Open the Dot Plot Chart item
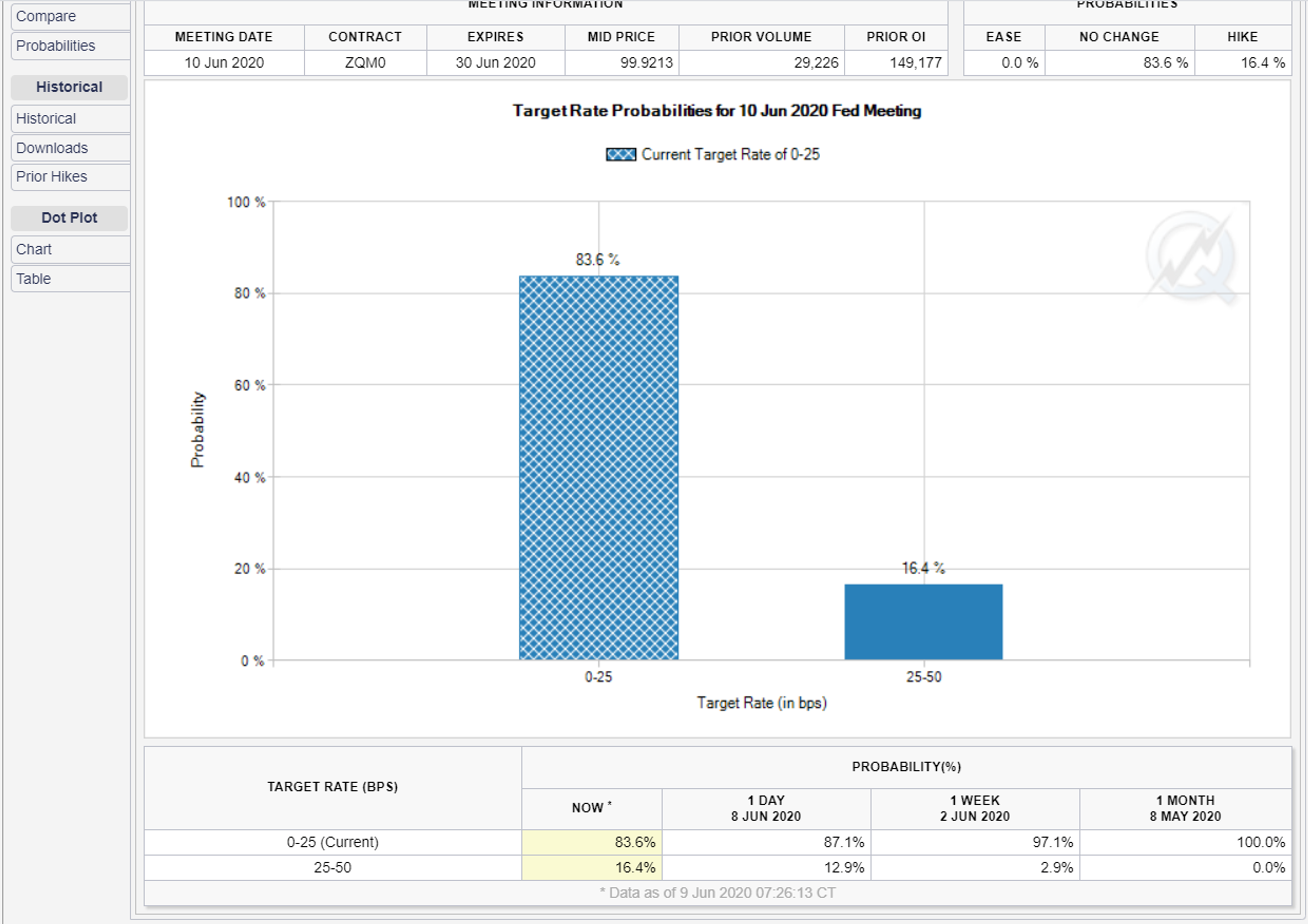Viewport: 1308px width, 924px height. tap(71, 250)
